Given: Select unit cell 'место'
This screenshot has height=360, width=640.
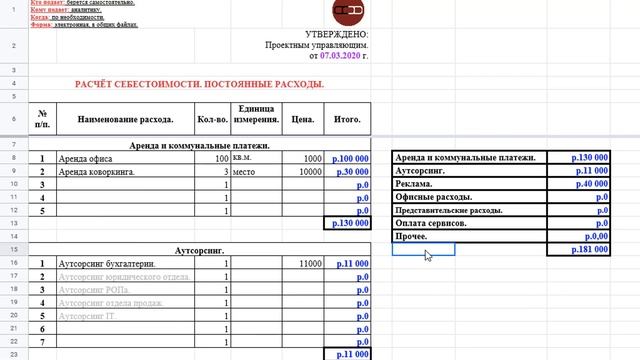Looking at the screenshot, I should coord(256,171).
